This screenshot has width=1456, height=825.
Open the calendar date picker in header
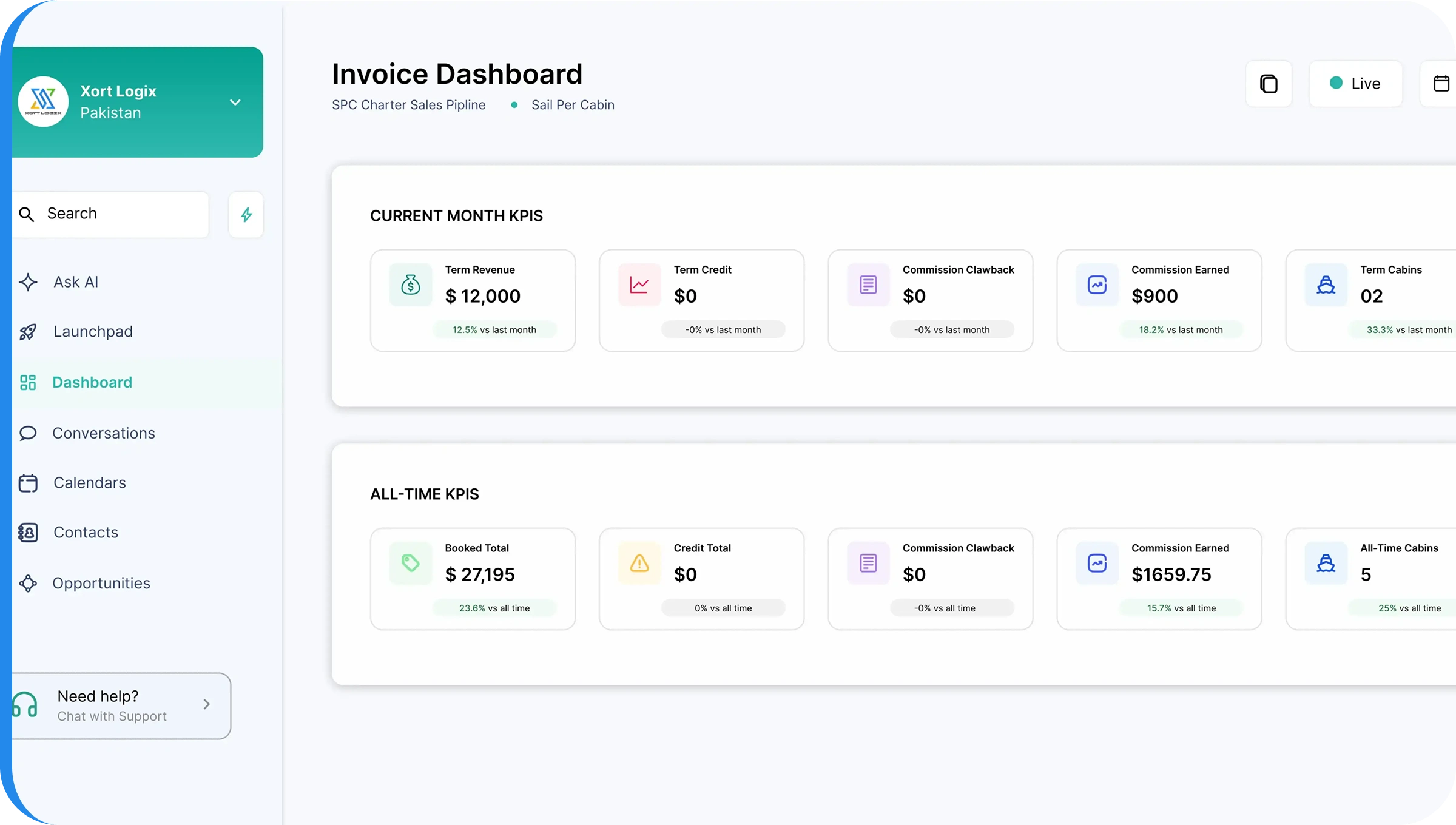point(1441,84)
